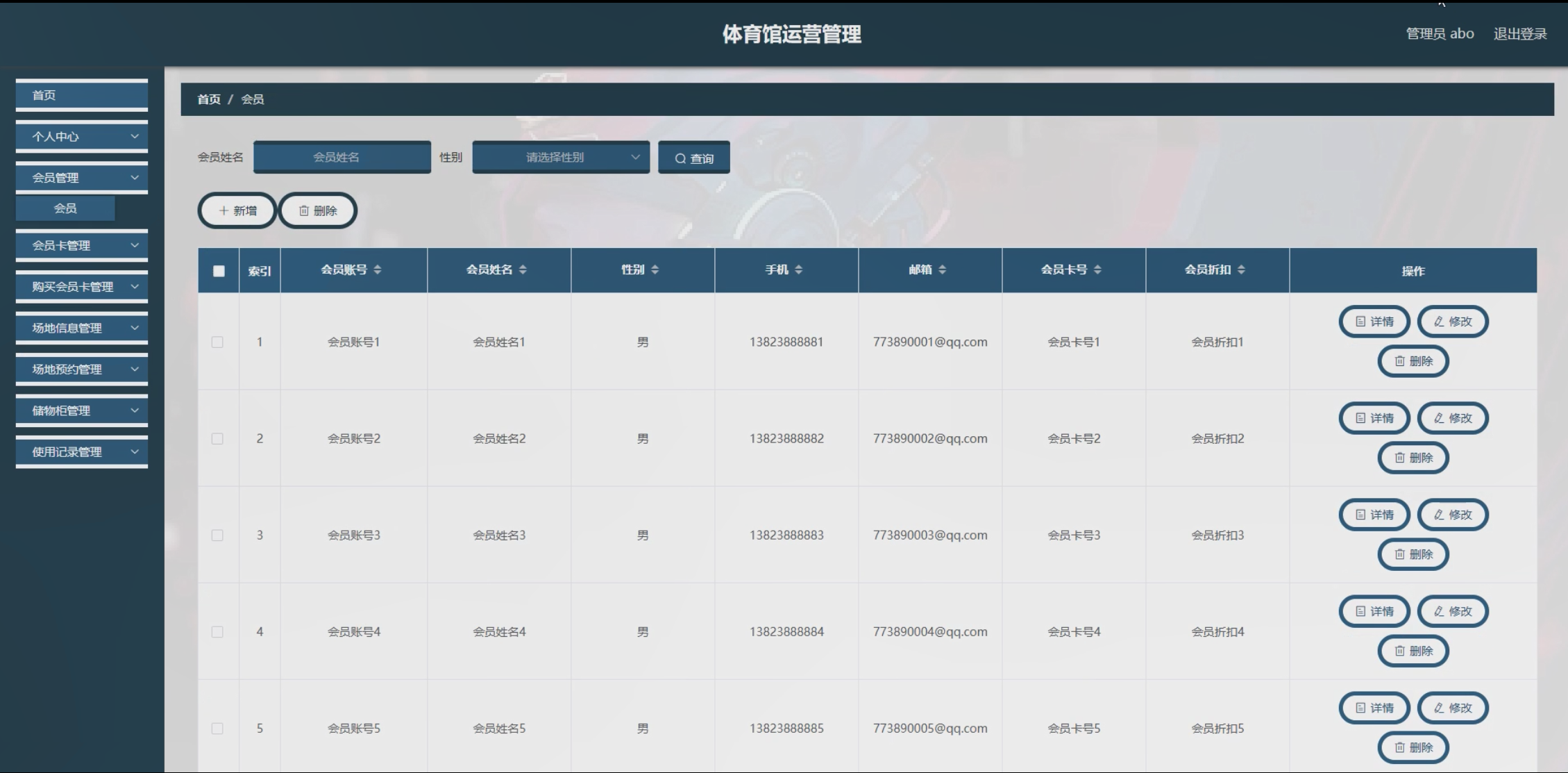The height and width of the screenshot is (773, 1568).
Task: Sort table by 会员折扣 column arrows
Action: tap(1241, 269)
